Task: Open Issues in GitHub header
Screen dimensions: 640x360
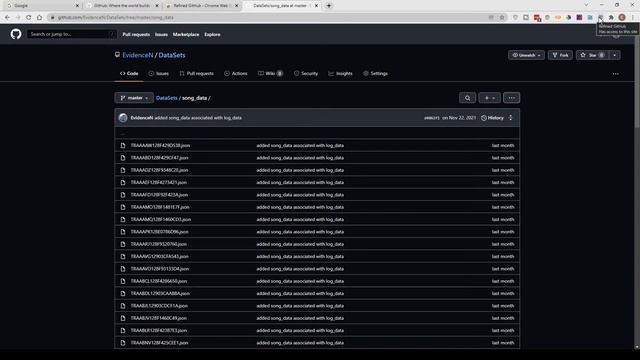Action: (161, 34)
